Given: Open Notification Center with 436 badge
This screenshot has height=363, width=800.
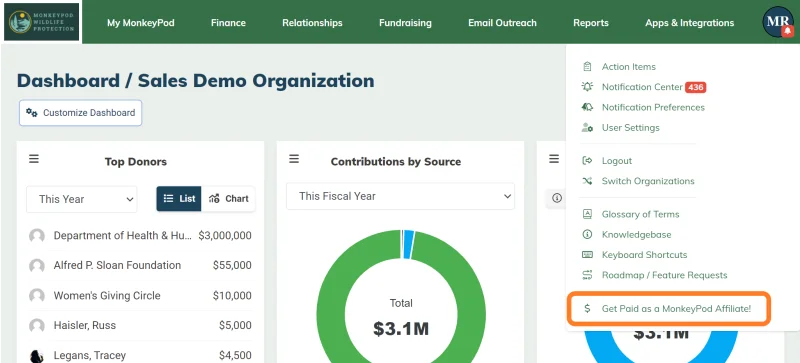Looking at the screenshot, I should [643, 87].
